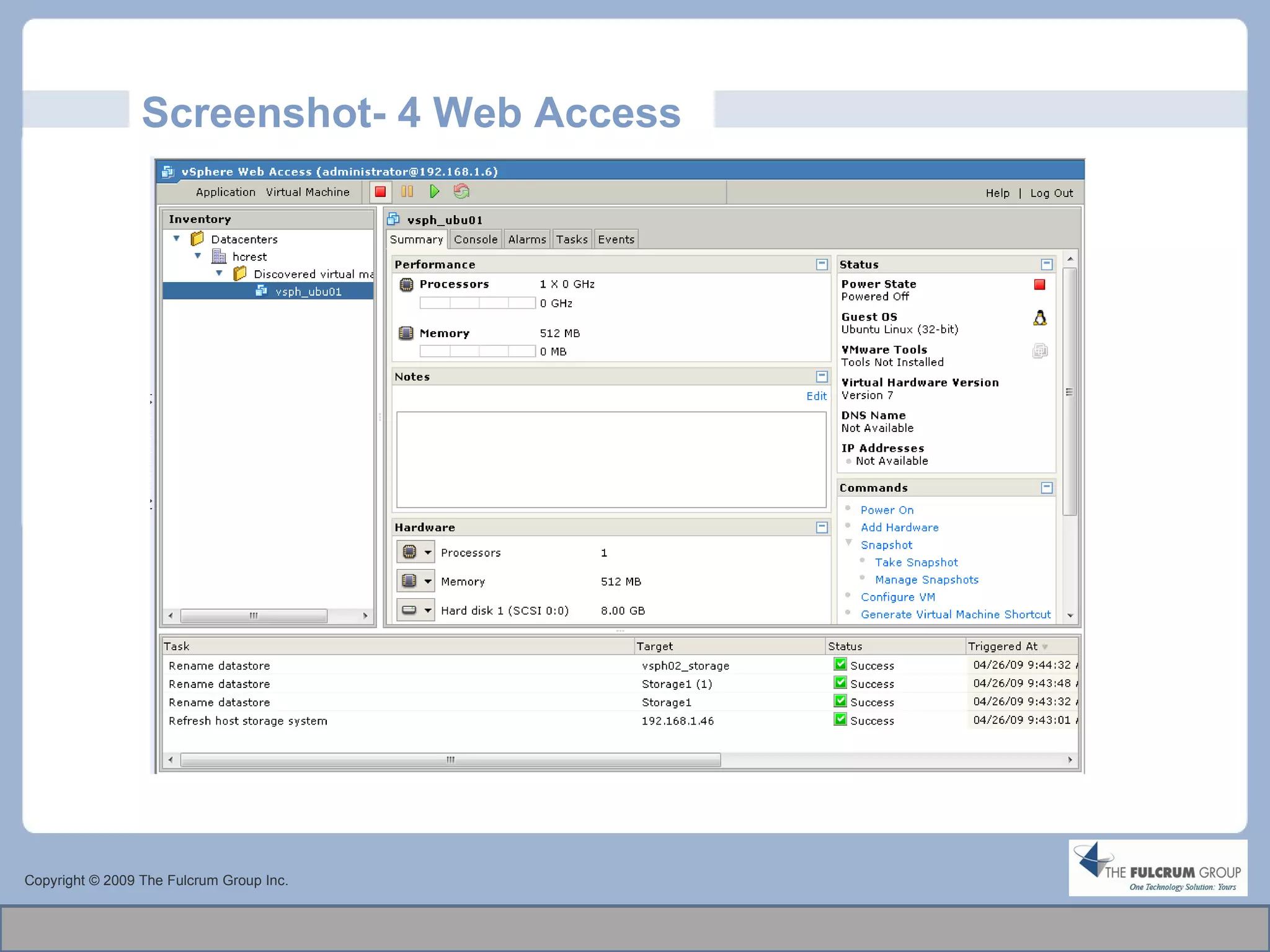Click the Log Out link

(1052, 193)
